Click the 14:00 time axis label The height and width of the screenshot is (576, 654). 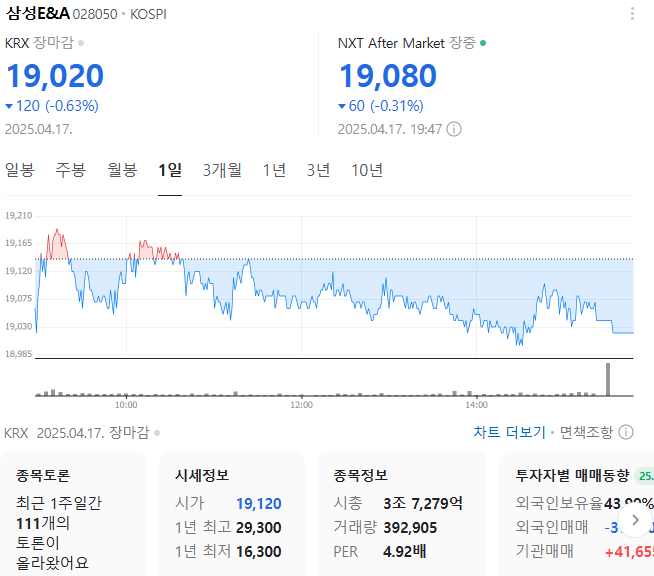point(477,405)
